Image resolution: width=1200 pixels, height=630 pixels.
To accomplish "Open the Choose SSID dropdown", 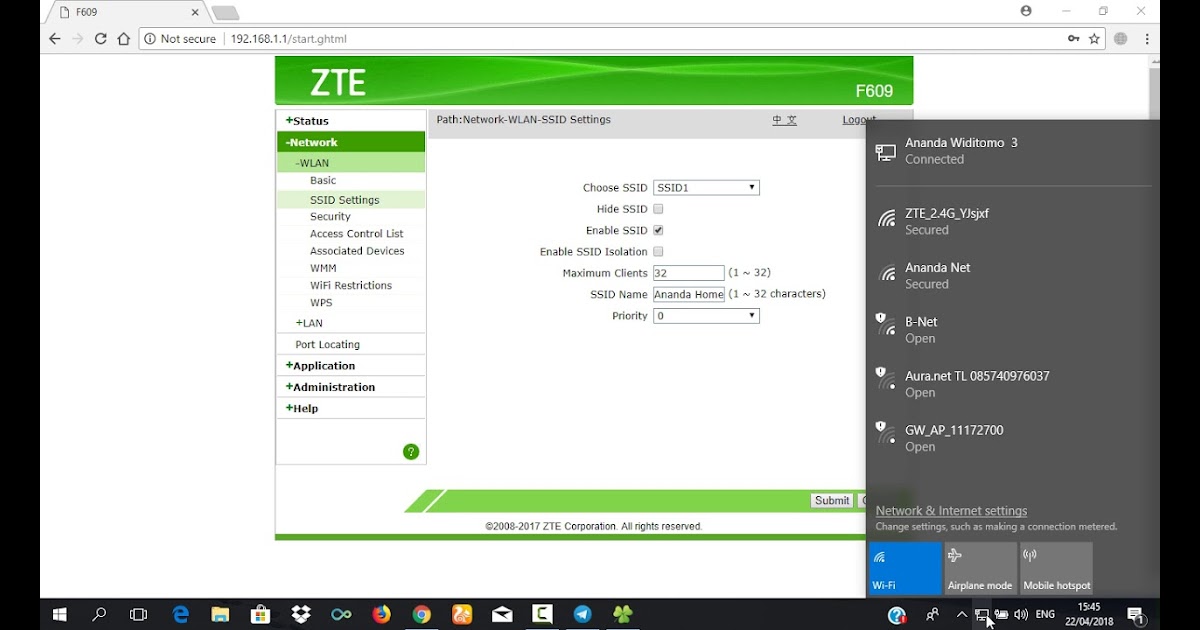I will pyautogui.click(x=706, y=188).
